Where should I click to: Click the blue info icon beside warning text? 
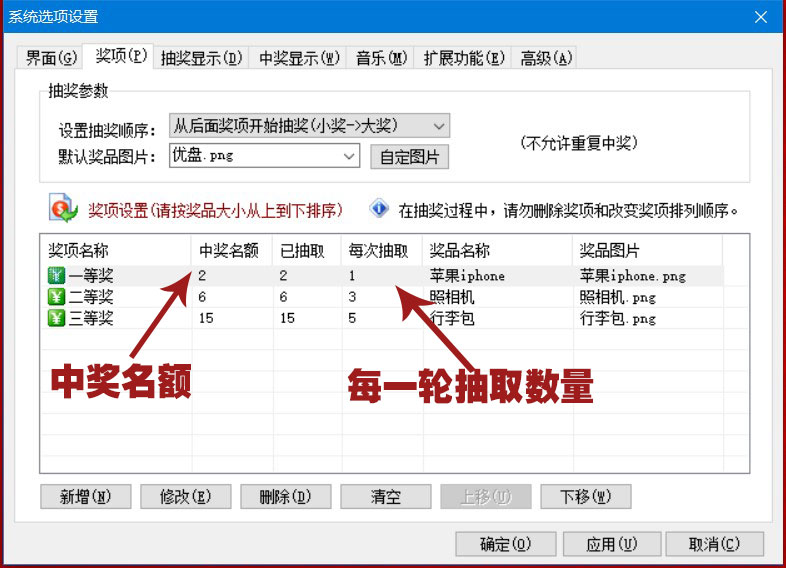pyautogui.click(x=379, y=210)
